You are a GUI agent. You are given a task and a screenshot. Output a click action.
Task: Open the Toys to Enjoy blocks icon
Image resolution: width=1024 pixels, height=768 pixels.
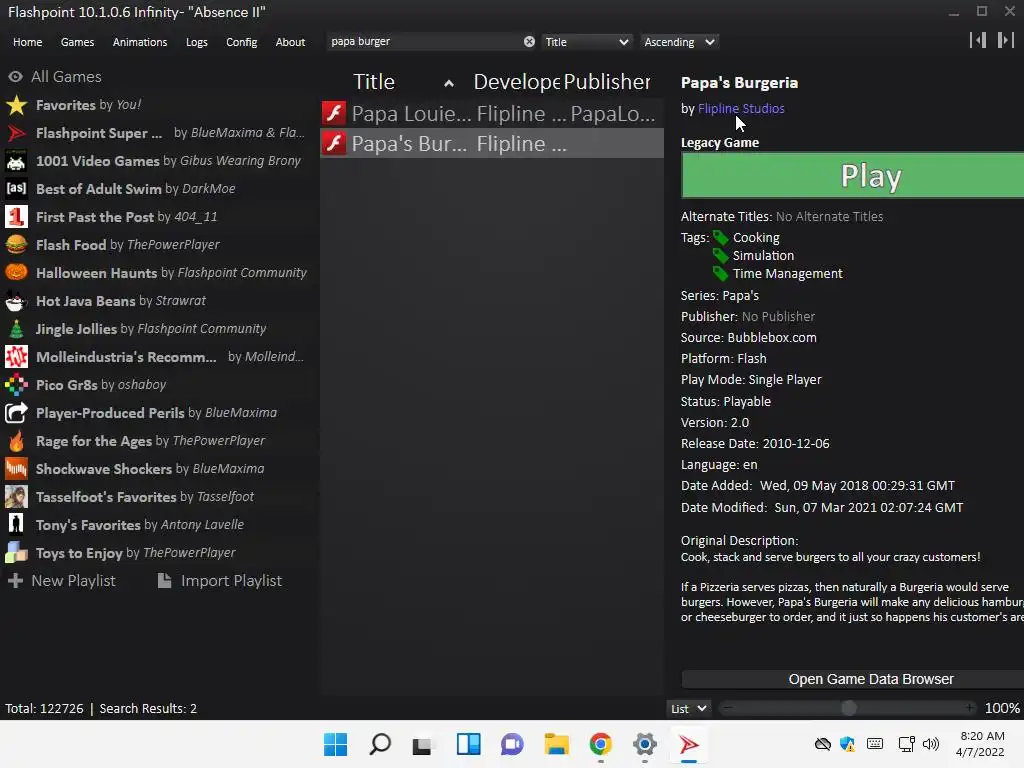coord(16,552)
